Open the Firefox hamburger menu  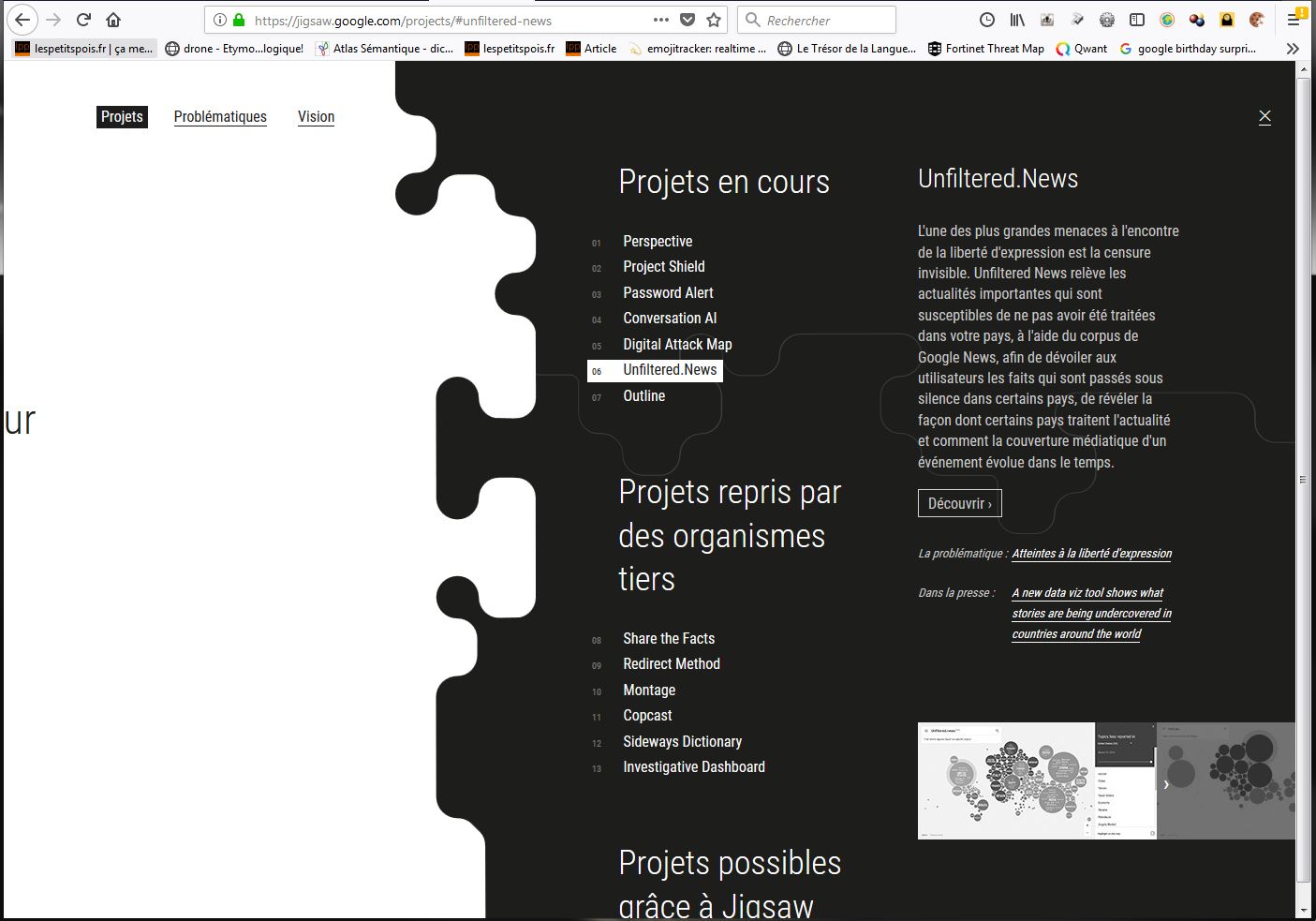tap(1294, 20)
